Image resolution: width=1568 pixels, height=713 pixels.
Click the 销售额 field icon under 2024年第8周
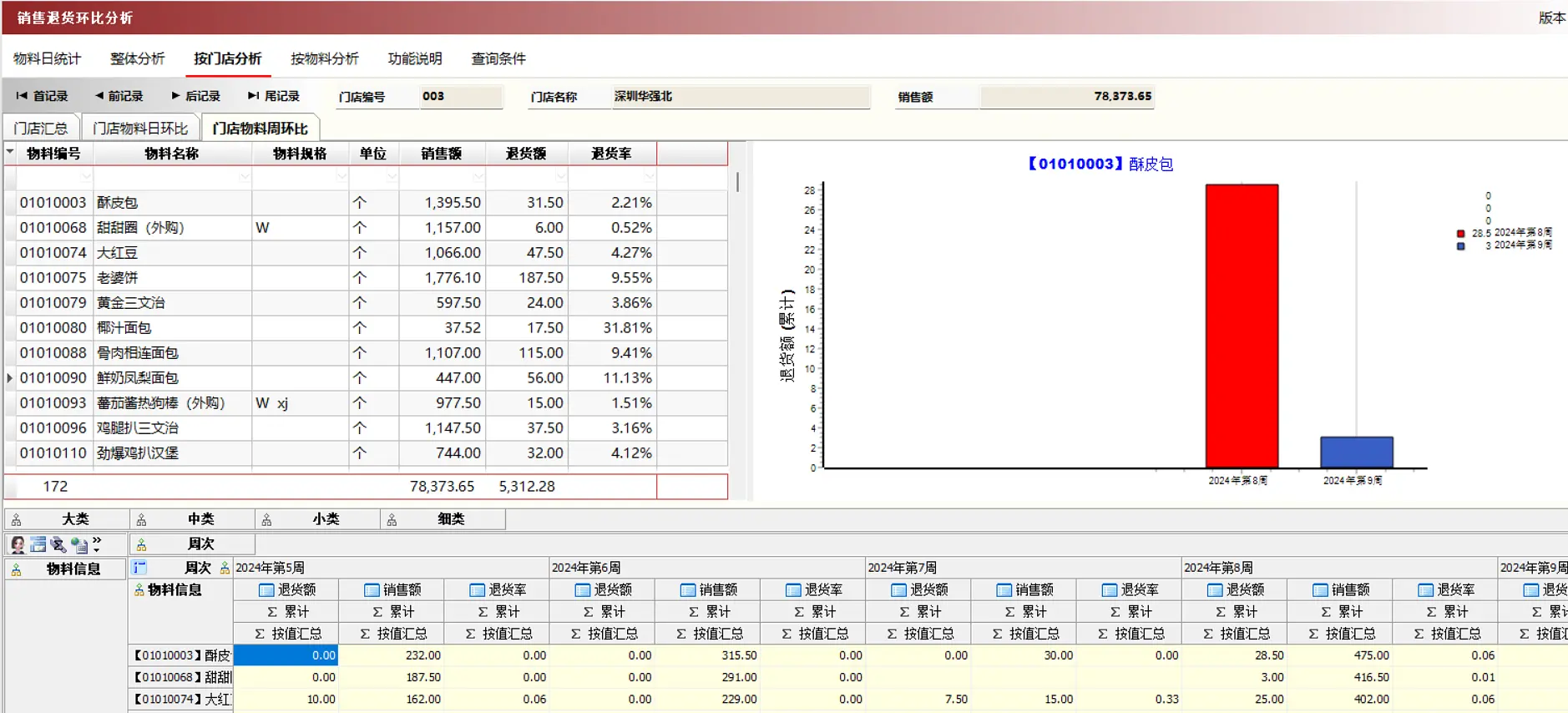coord(1320,590)
